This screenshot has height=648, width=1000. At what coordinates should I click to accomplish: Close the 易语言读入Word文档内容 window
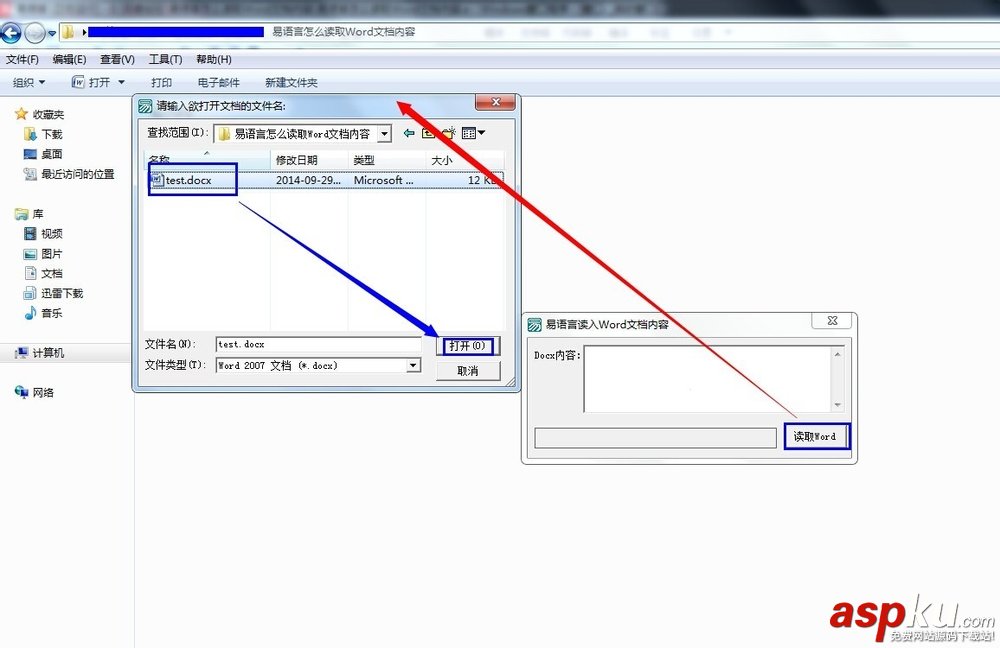832,321
